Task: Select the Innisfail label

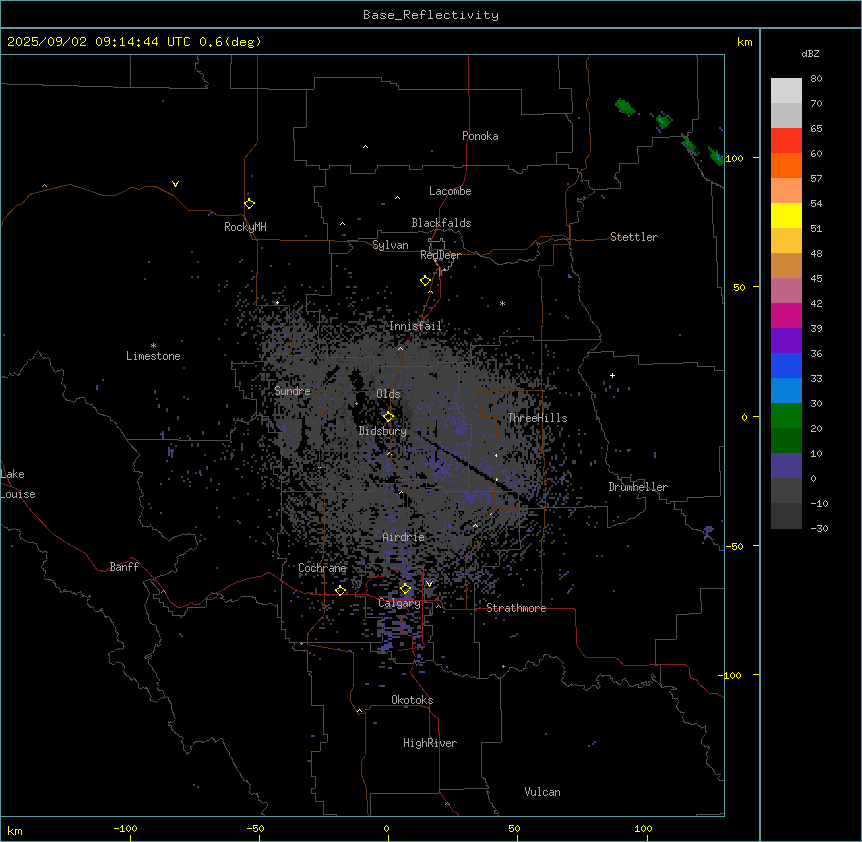Action: pyautogui.click(x=415, y=326)
